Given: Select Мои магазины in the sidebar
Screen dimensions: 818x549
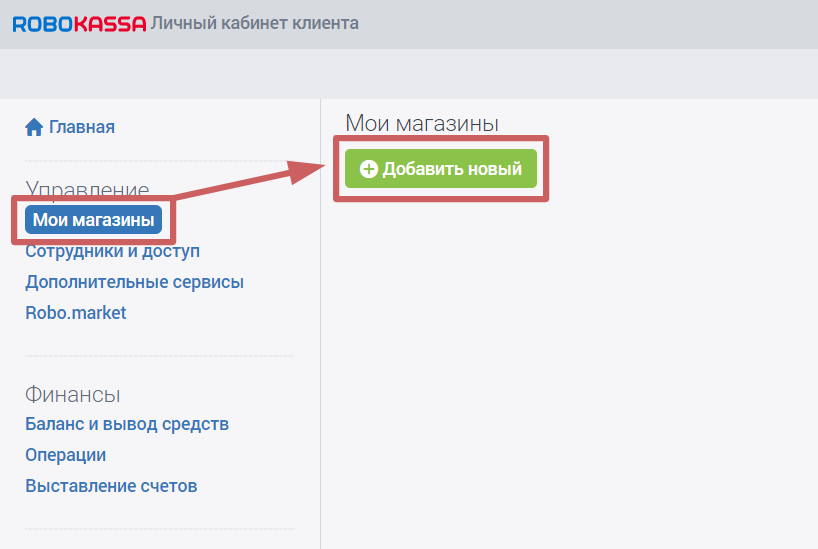Looking at the screenshot, I should tap(93, 220).
